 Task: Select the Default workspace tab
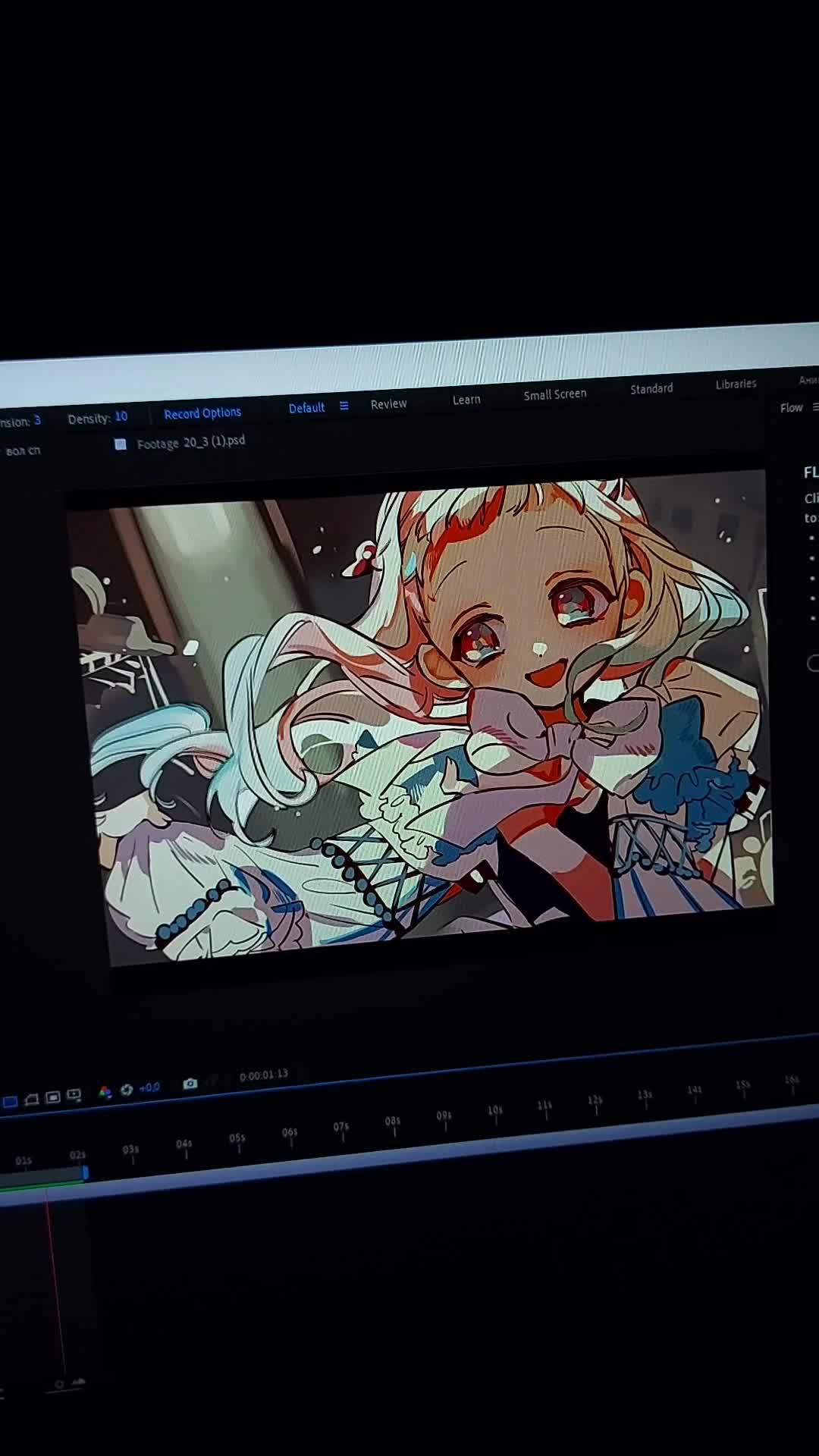(x=306, y=408)
